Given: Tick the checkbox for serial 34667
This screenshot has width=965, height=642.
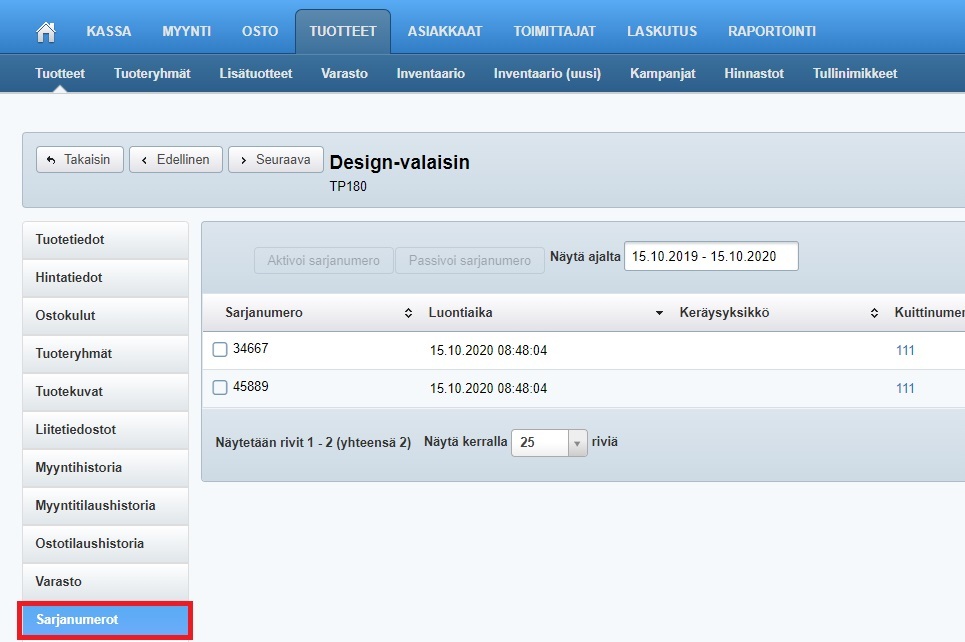Looking at the screenshot, I should tap(220, 349).
